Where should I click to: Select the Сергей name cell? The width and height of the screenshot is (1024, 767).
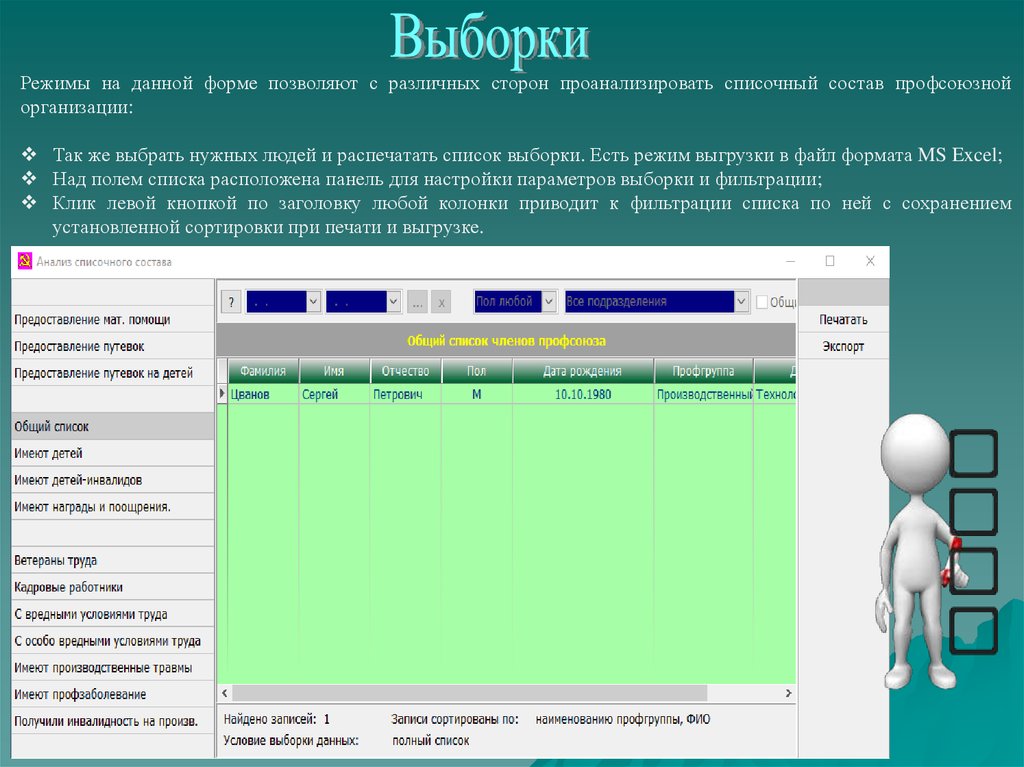[x=334, y=394]
